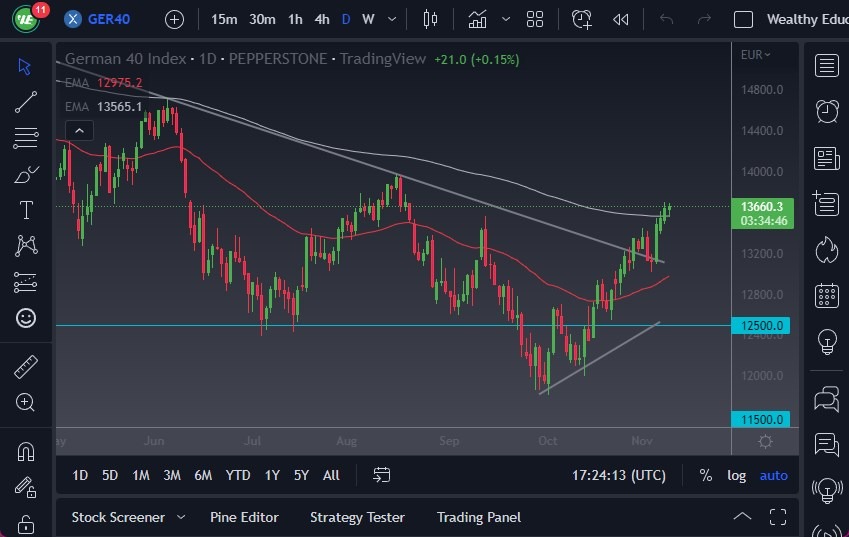The height and width of the screenshot is (537, 849).
Task: Open the forecasting and measurement tool
Action: pyautogui.click(x=25, y=282)
